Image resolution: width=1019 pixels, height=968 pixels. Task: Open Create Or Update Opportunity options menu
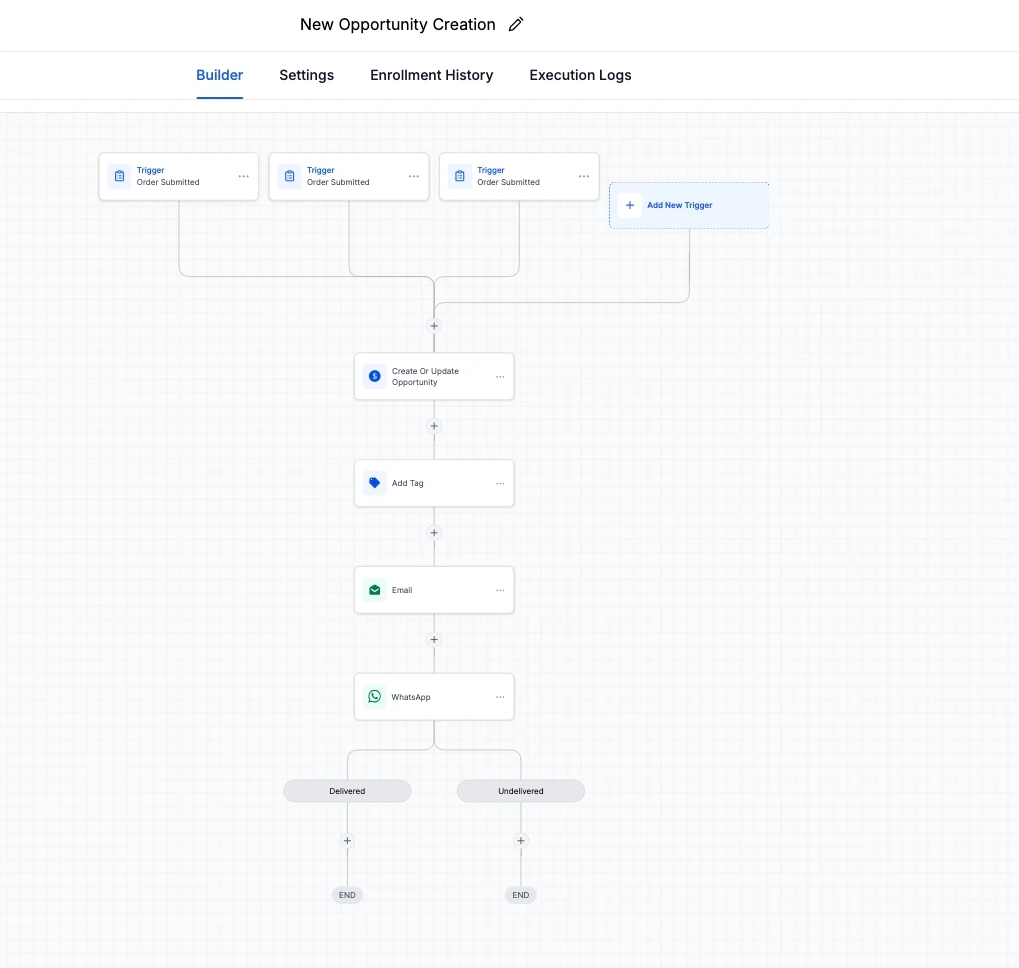click(500, 377)
